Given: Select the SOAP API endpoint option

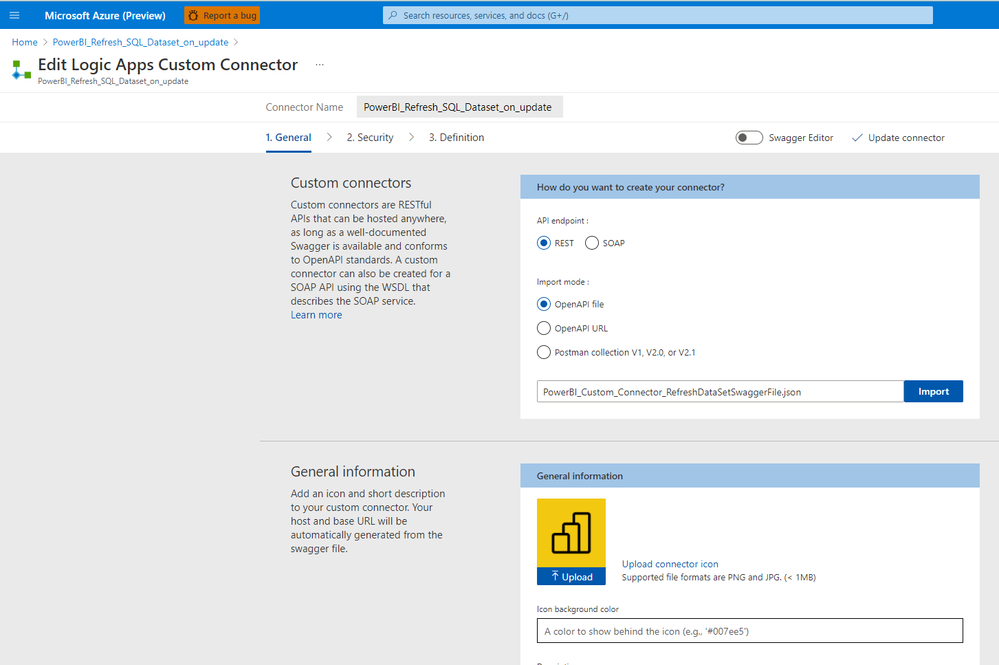Looking at the screenshot, I should coord(592,243).
